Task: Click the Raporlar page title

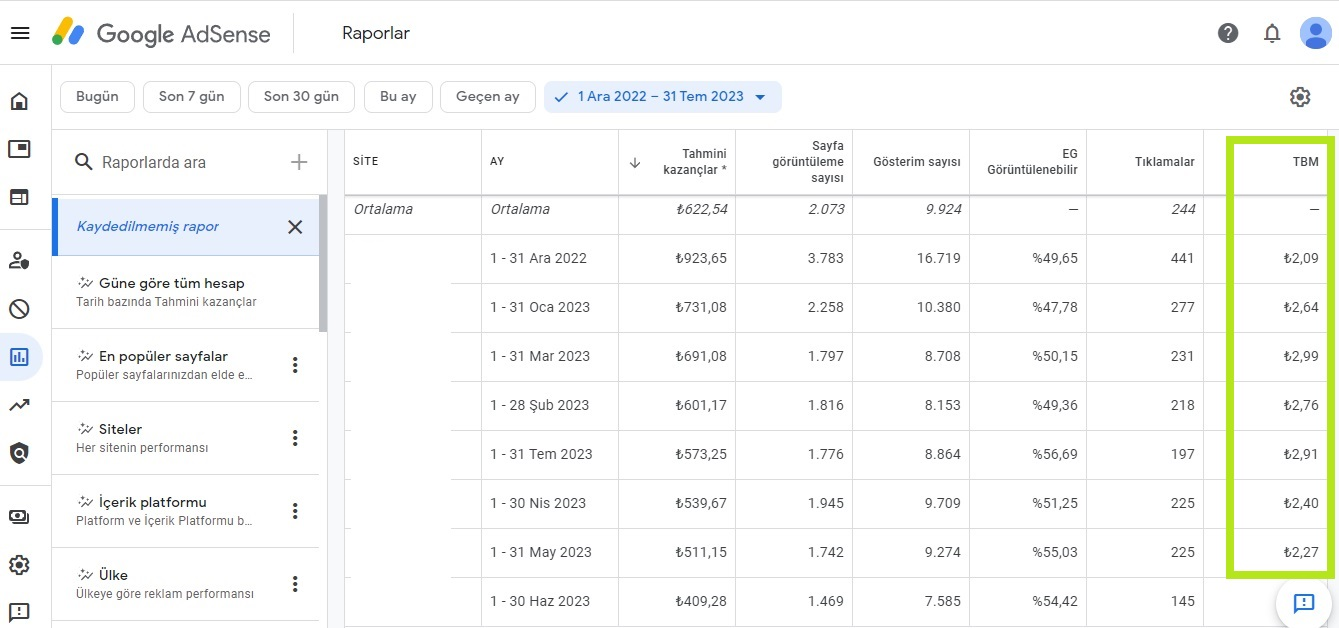Action: (x=376, y=33)
